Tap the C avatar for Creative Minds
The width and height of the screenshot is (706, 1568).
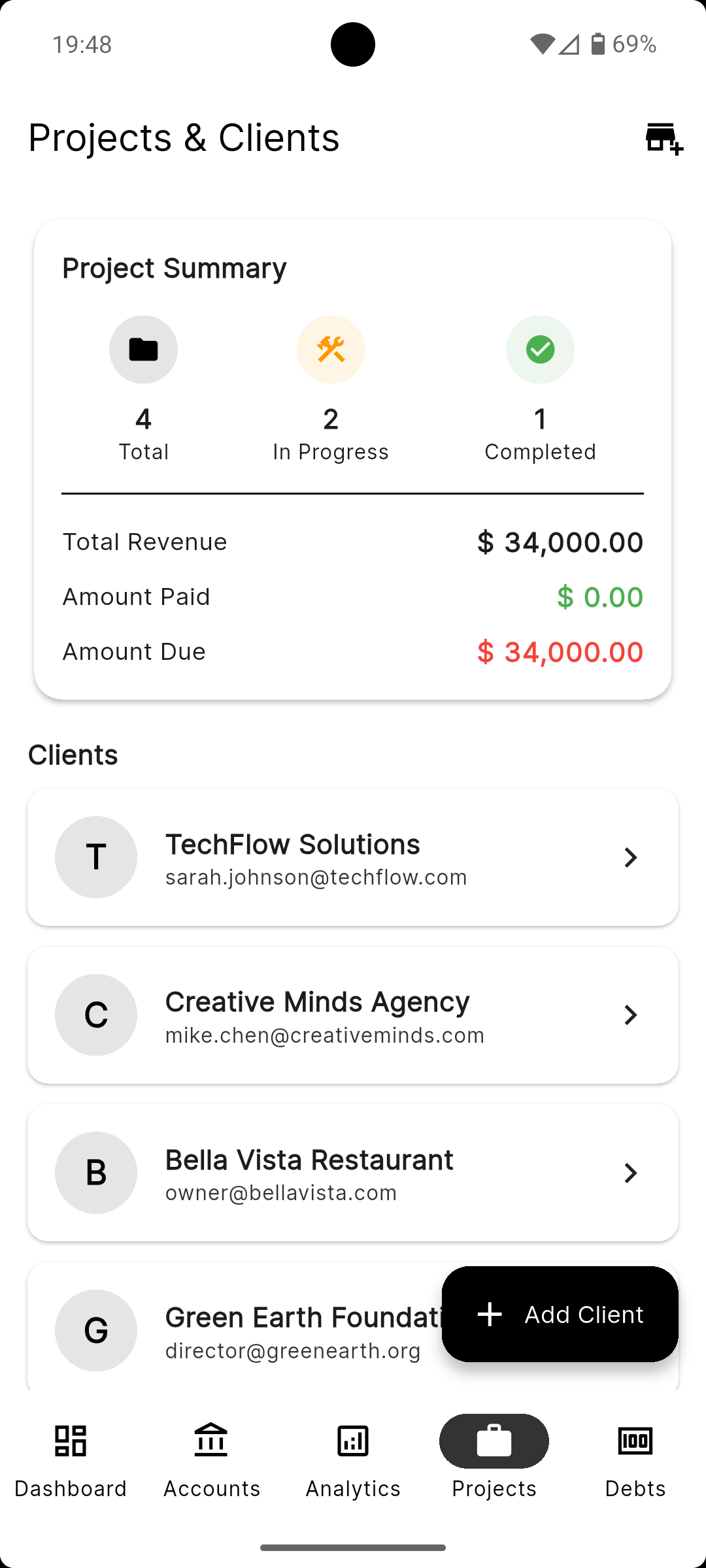pyautogui.click(x=96, y=1015)
